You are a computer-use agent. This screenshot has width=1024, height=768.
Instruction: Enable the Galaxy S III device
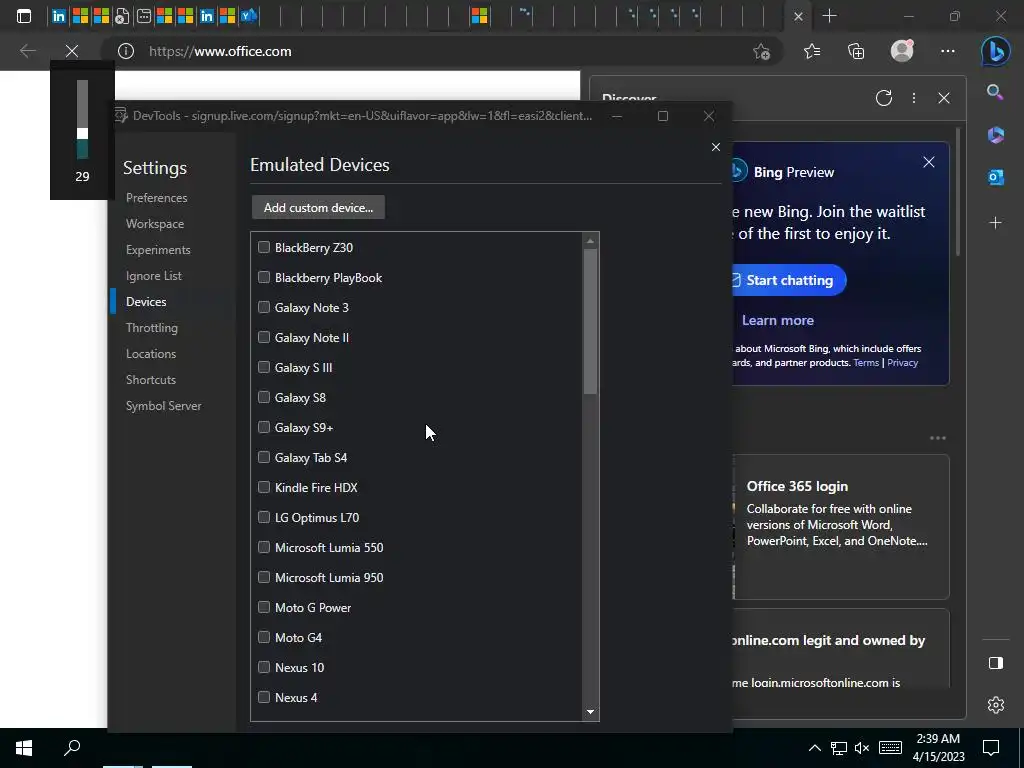tap(264, 367)
